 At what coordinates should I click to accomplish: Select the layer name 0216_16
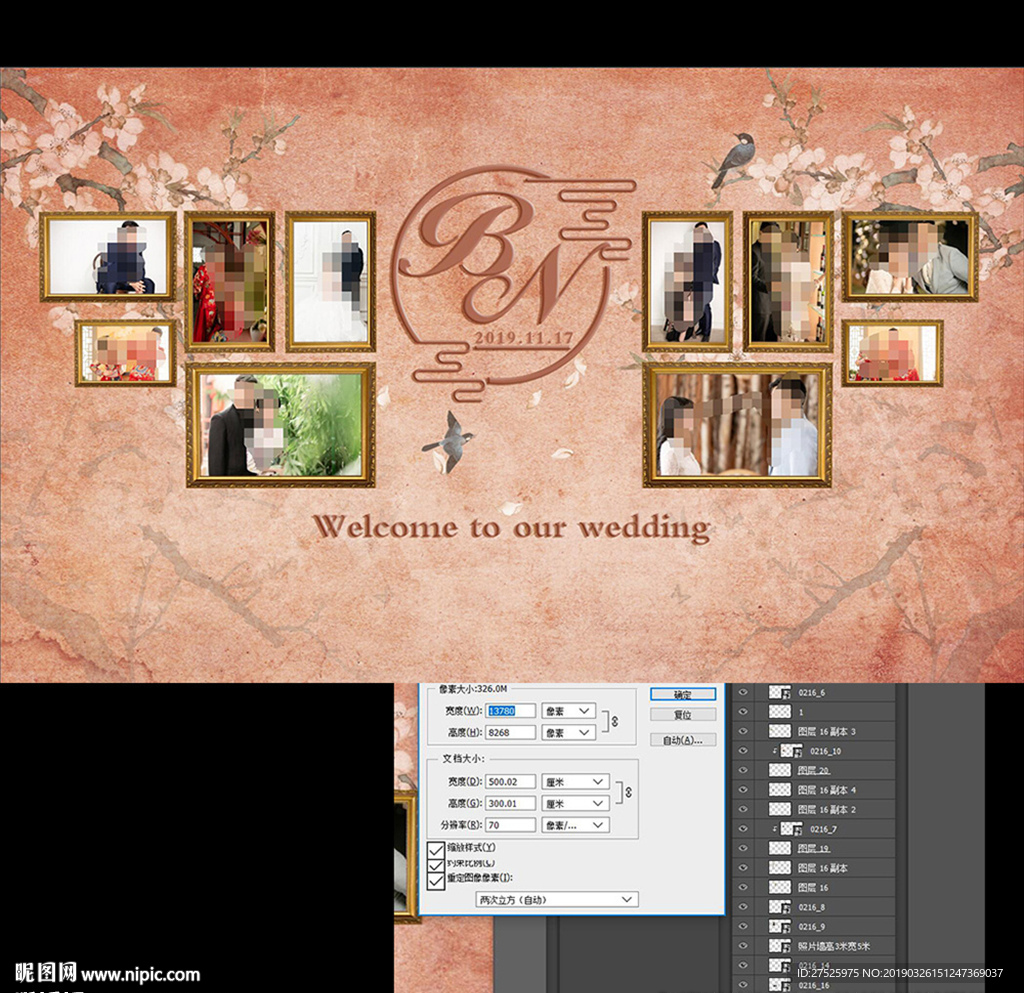tap(814, 985)
